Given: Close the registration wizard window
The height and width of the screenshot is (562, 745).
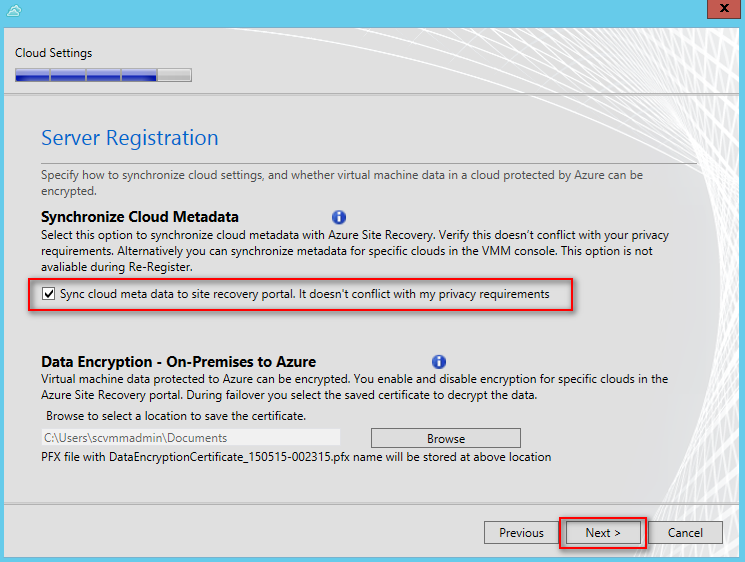Looking at the screenshot, I should pyautogui.click(x=724, y=9).
